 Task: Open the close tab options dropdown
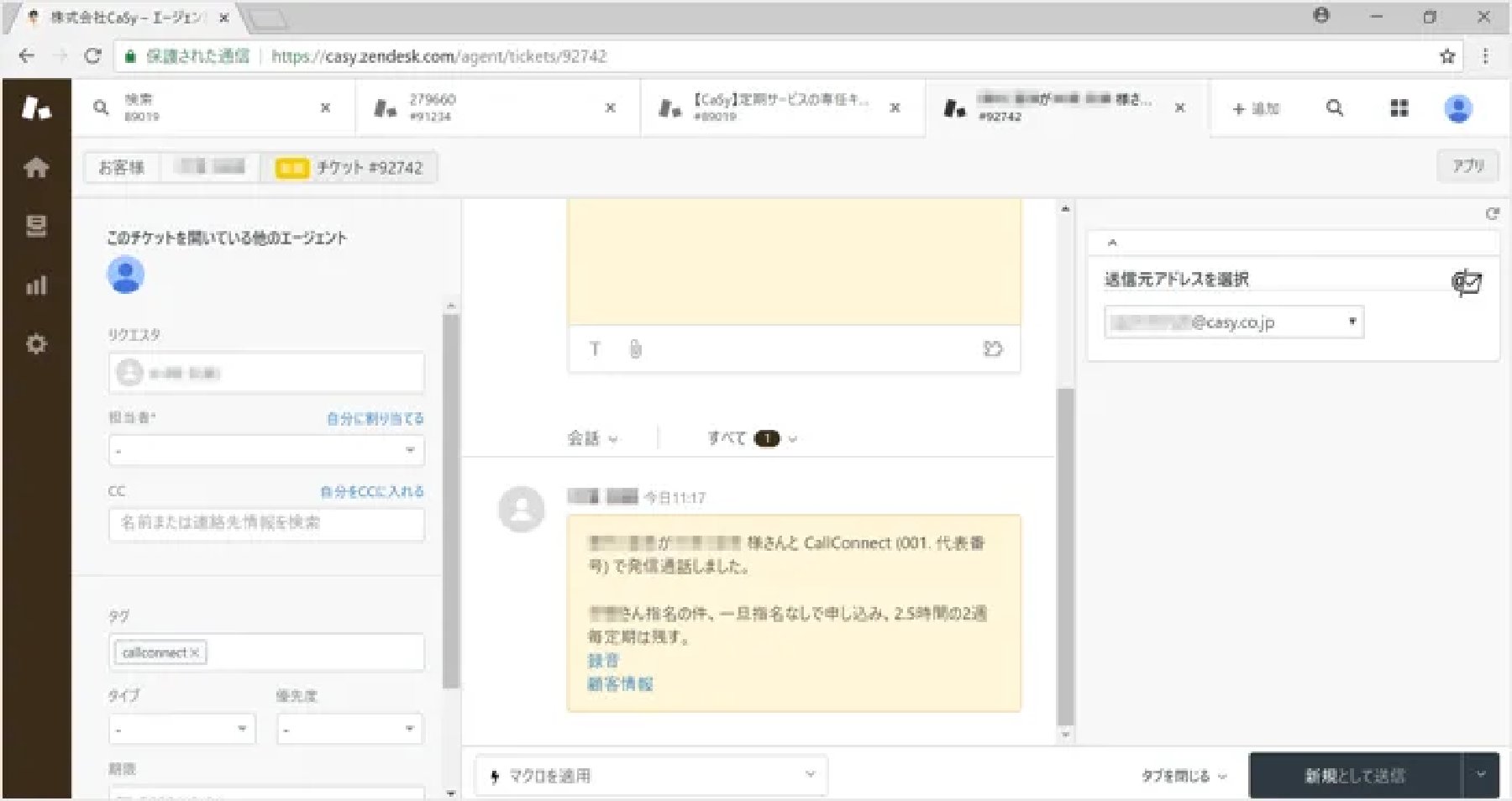coord(1184,776)
